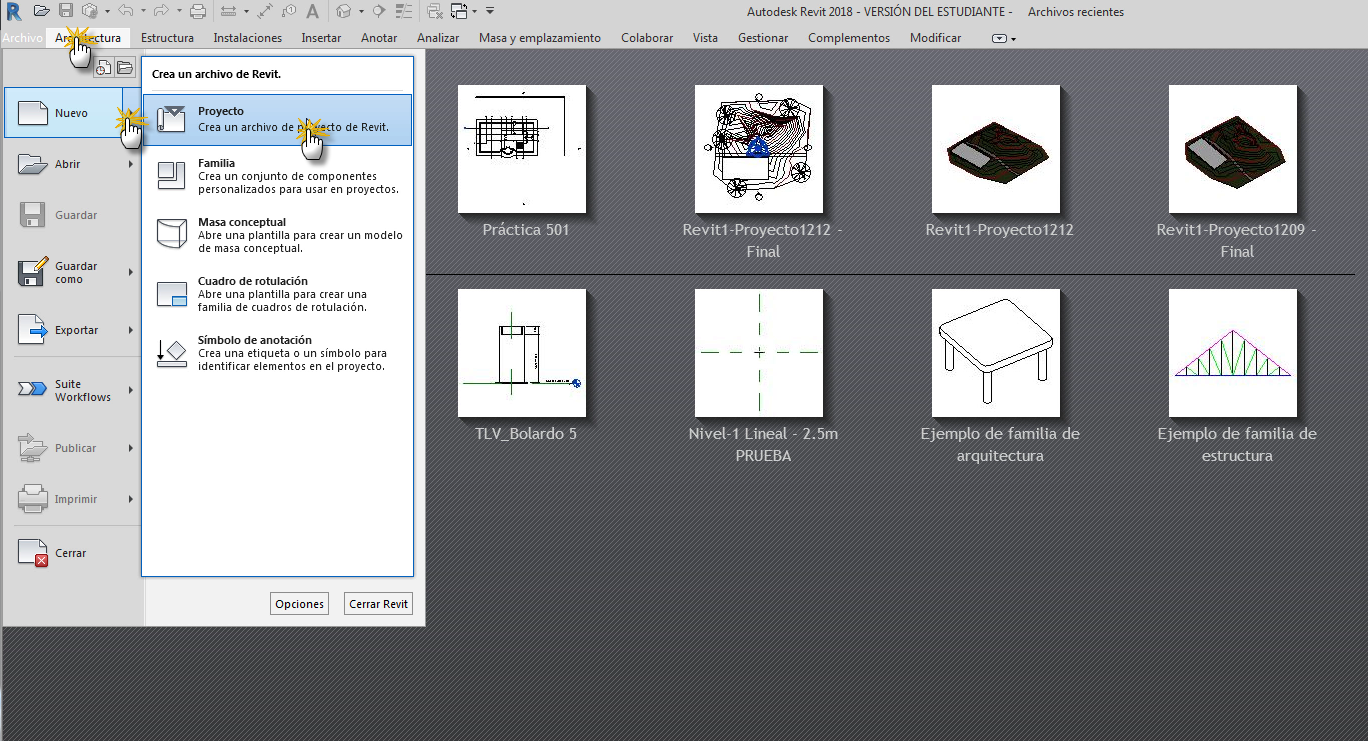Click the Switch windows icon
Viewport: 1368px width, 741px height.
(x=459, y=11)
